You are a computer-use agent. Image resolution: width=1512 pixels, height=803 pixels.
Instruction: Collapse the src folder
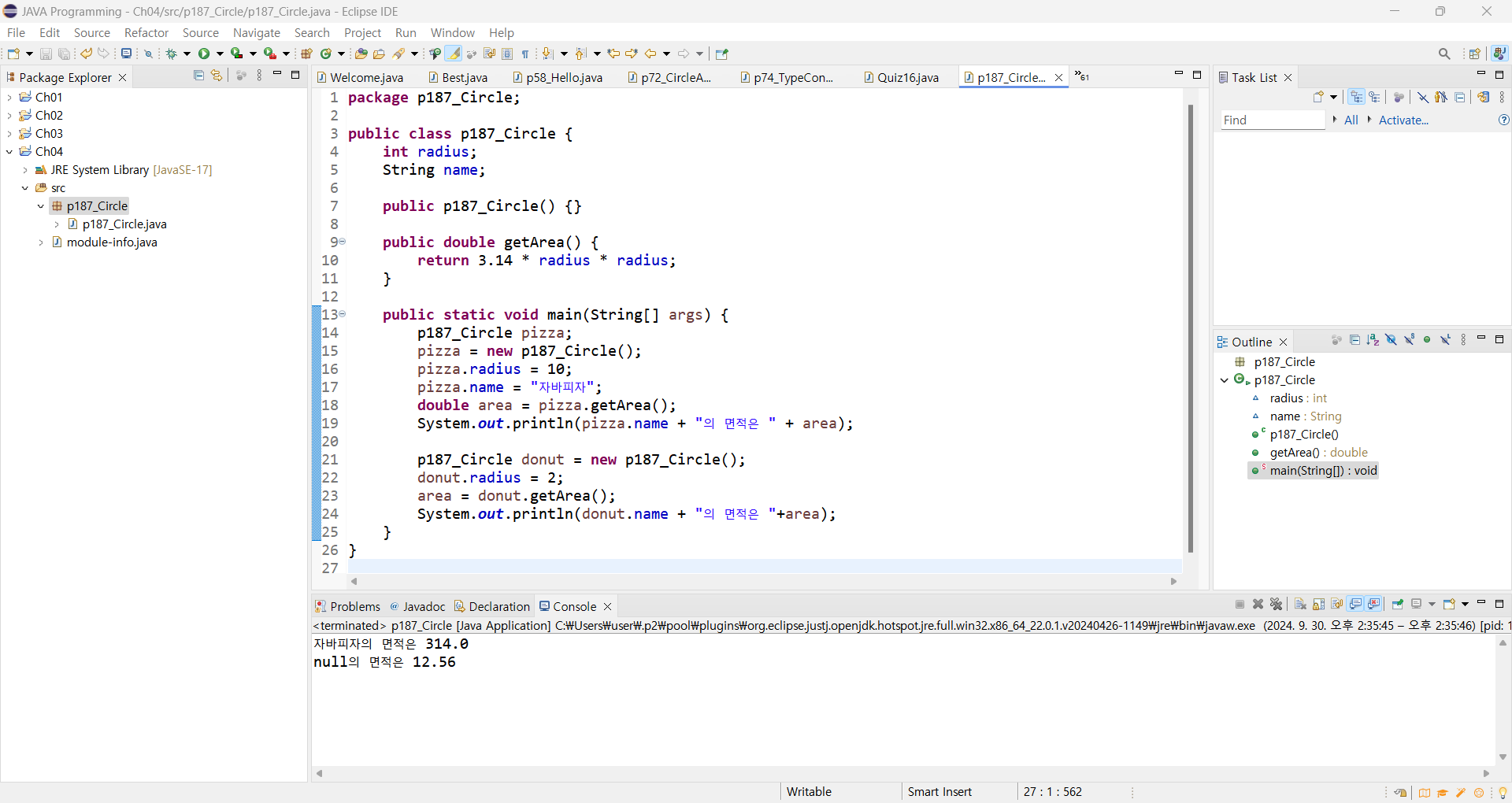25,187
